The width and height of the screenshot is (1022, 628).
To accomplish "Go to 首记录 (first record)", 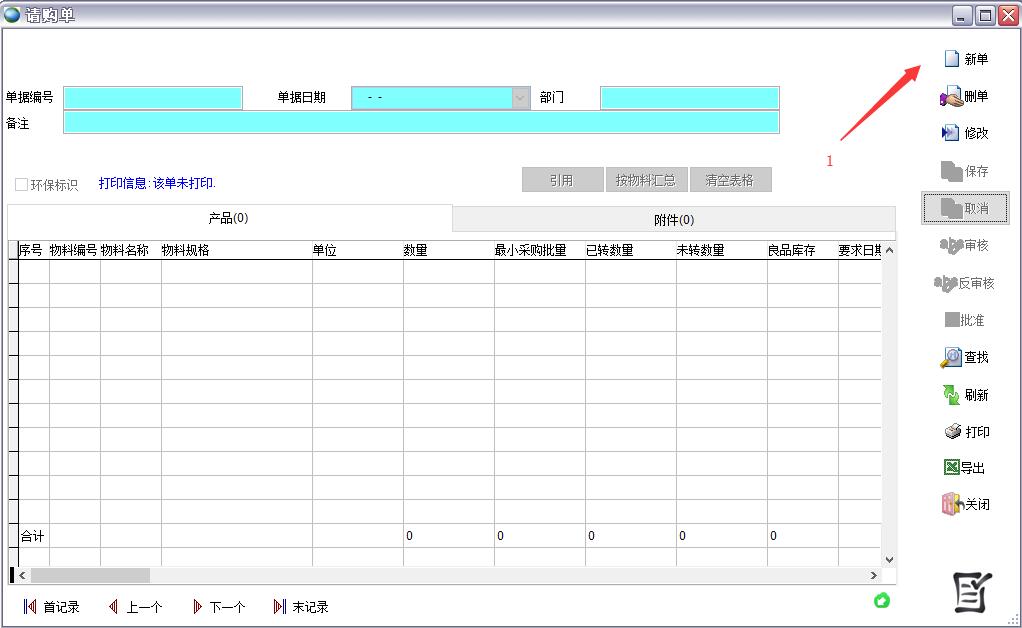I will 30,607.
